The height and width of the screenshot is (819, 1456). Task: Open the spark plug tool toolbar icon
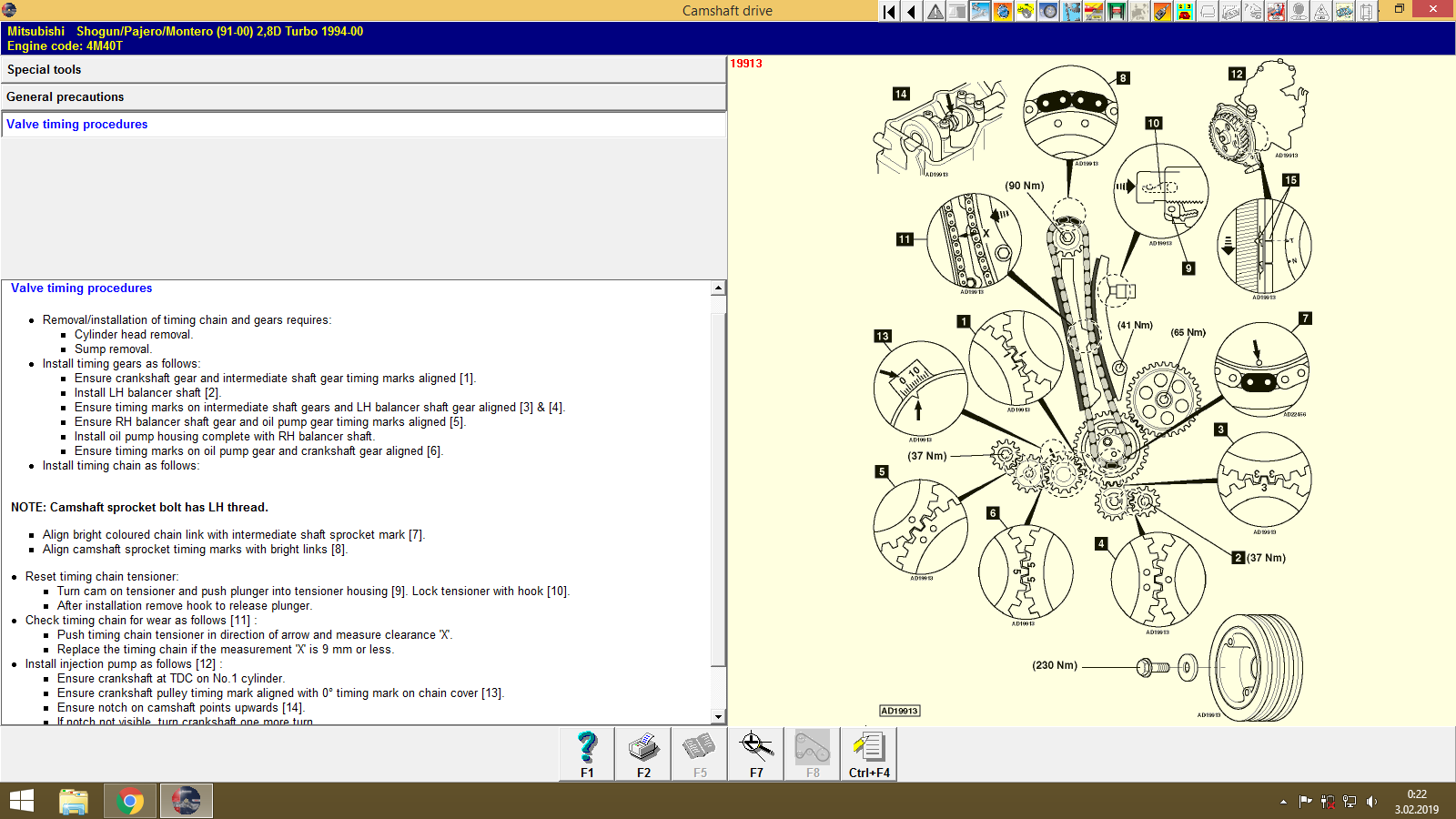tap(1161, 11)
